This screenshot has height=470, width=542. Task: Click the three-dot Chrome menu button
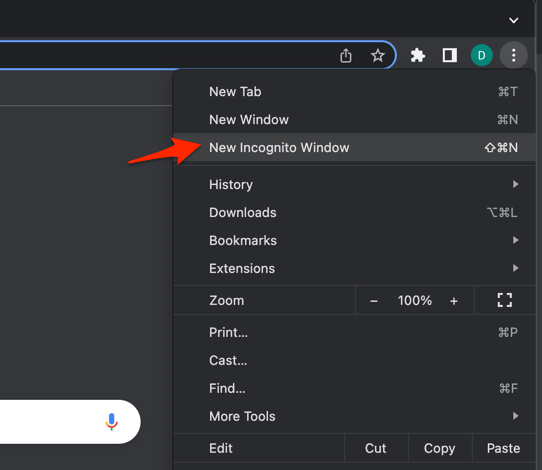pyautogui.click(x=514, y=55)
